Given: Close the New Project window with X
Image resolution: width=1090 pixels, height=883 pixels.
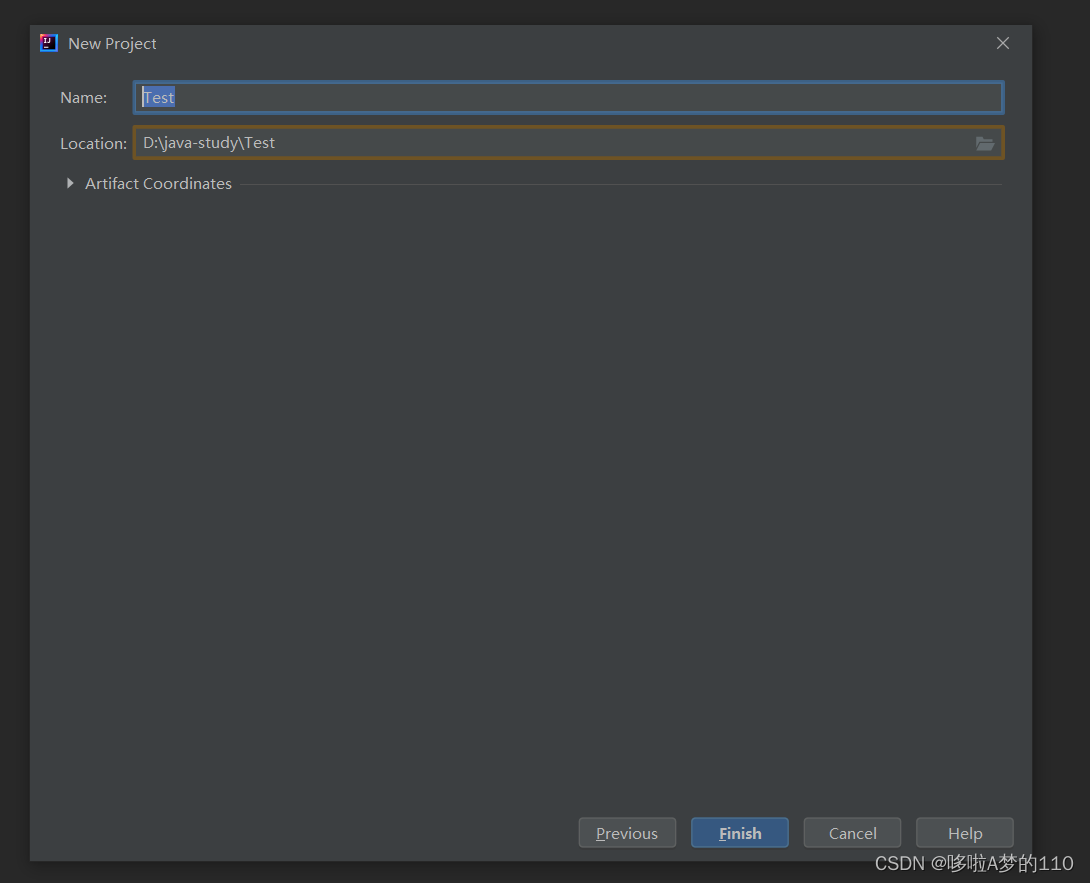Looking at the screenshot, I should pos(1002,43).
